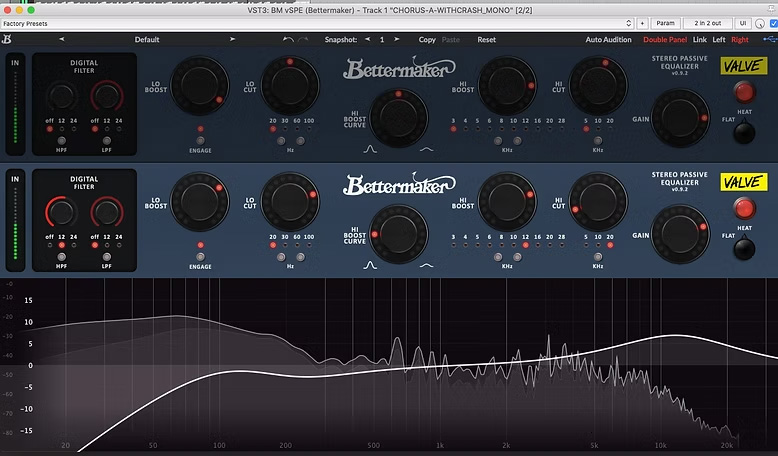This screenshot has width=778, height=456.
Task: Click top panel GAIN knob
Action: click(x=680, y=118)
